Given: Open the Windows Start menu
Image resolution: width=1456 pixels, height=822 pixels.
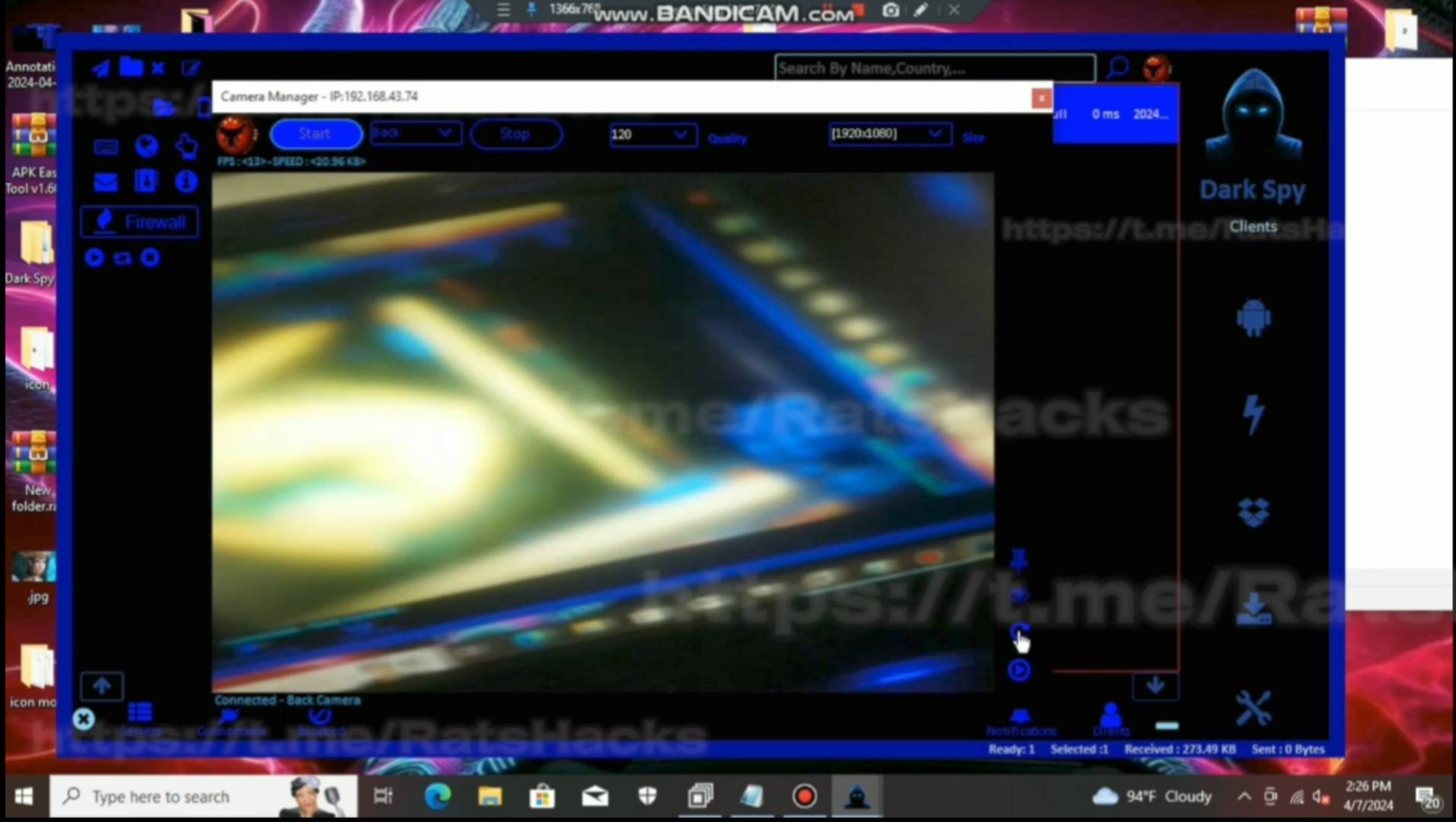Looking at the screenshot, I should point(24,797).
